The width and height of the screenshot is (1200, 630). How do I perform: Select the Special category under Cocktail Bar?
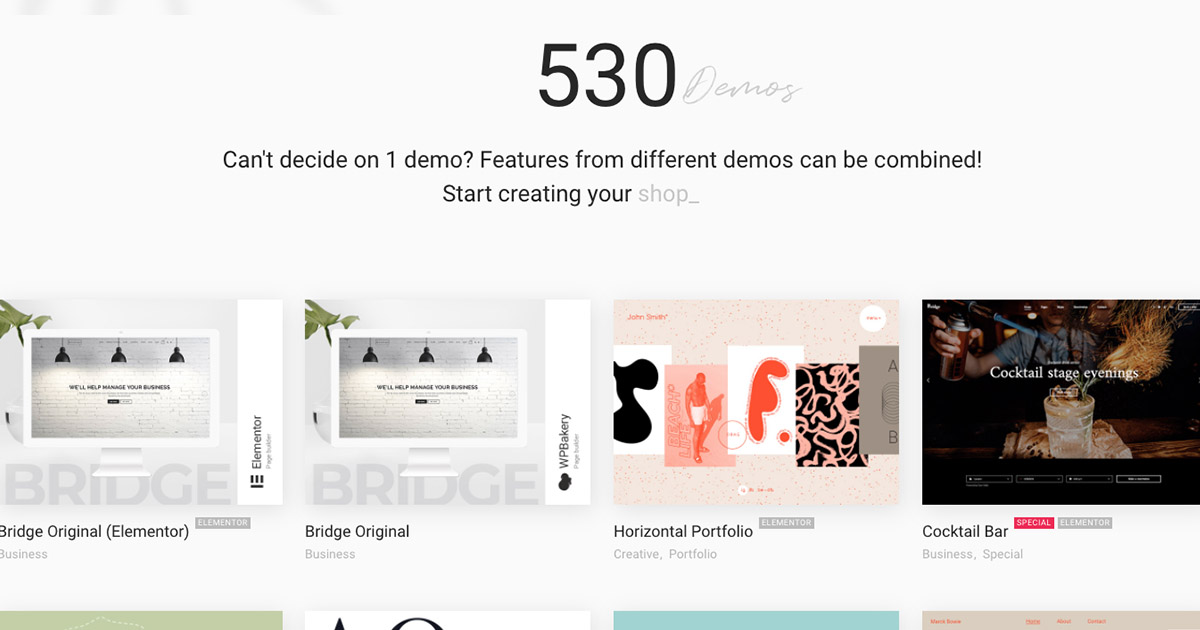[1003, 554]
